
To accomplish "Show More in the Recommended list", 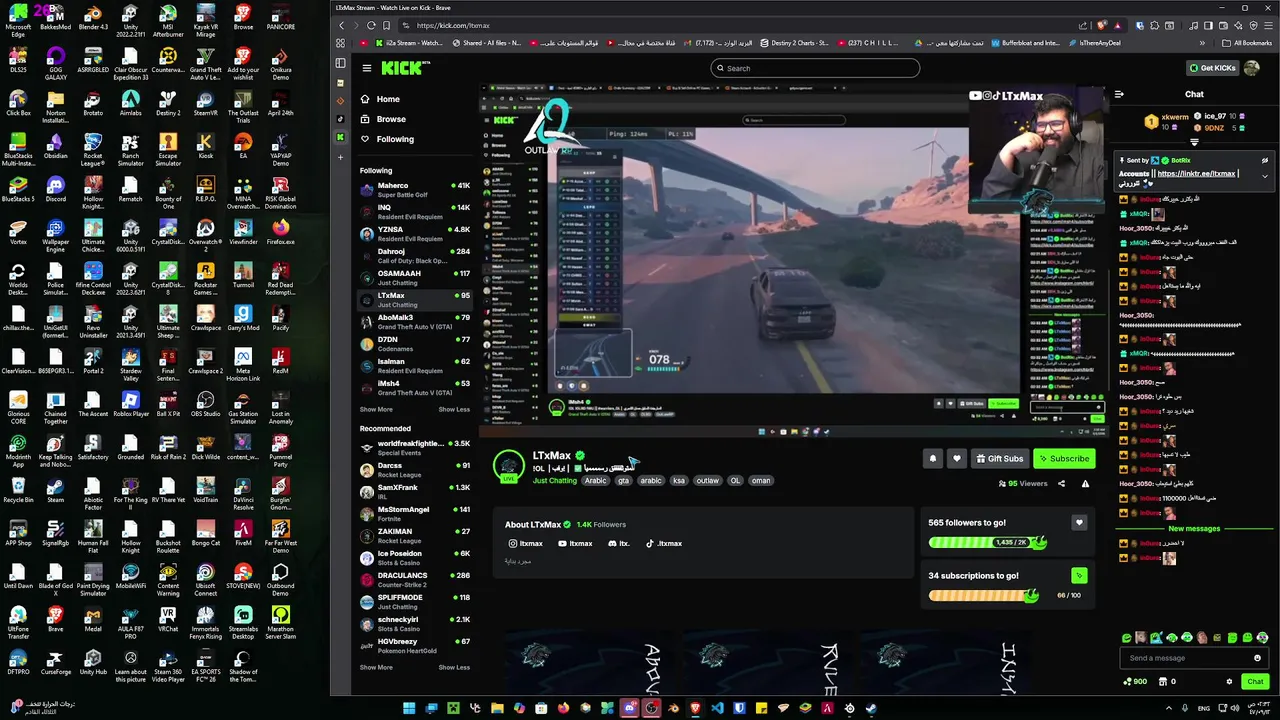I will click(x=376, y=667).
